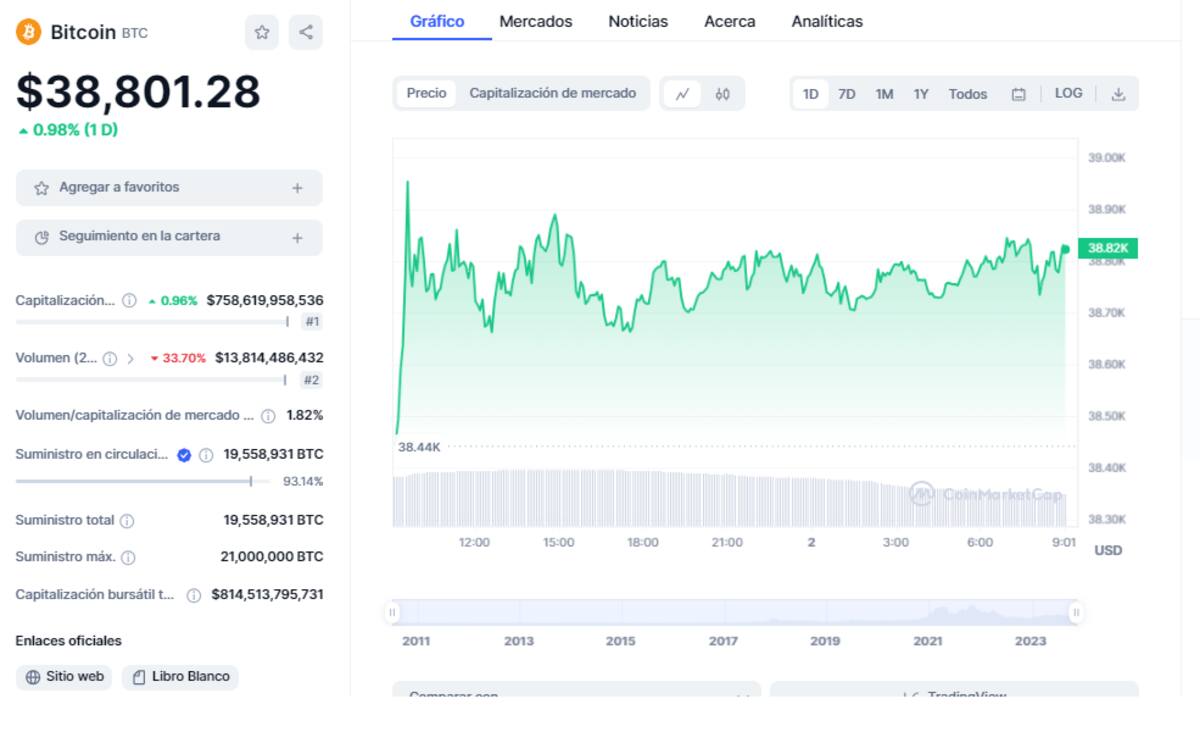Viewport: 1200px width, 754px height.
Task: Click info icon beside Suministro total
Action: coord(127,521)
